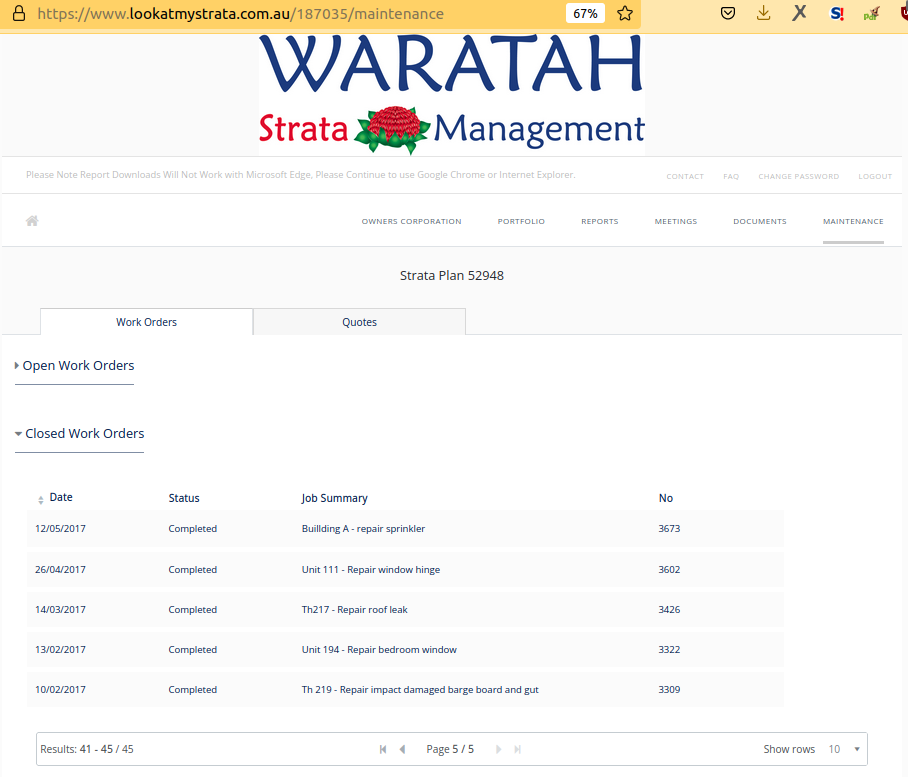Viewport: 908px width, 777px height.
Task: Select the Th 219 barge board repair row
Action: (x=405, y=689)
